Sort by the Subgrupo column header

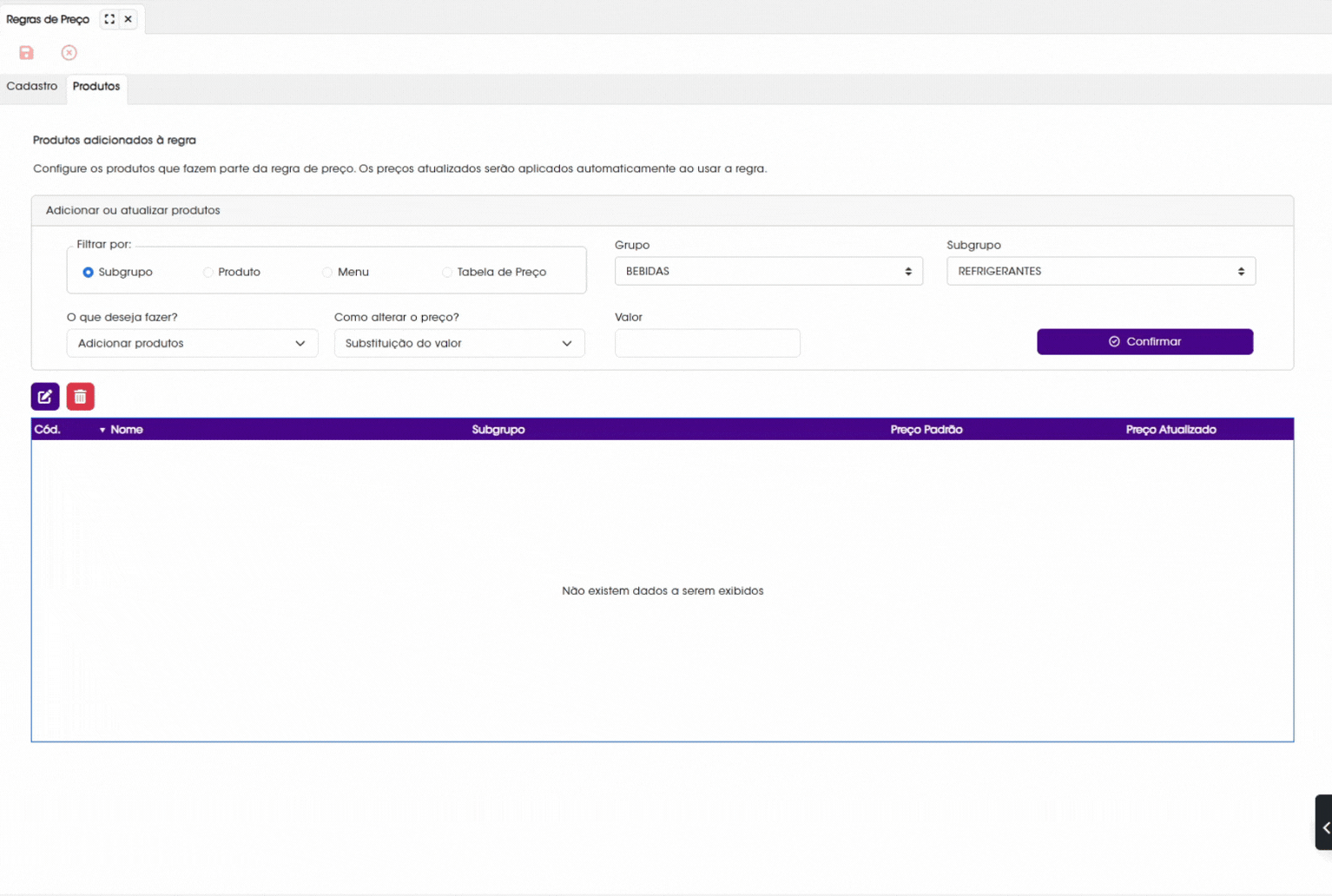(x=498, y=430)
